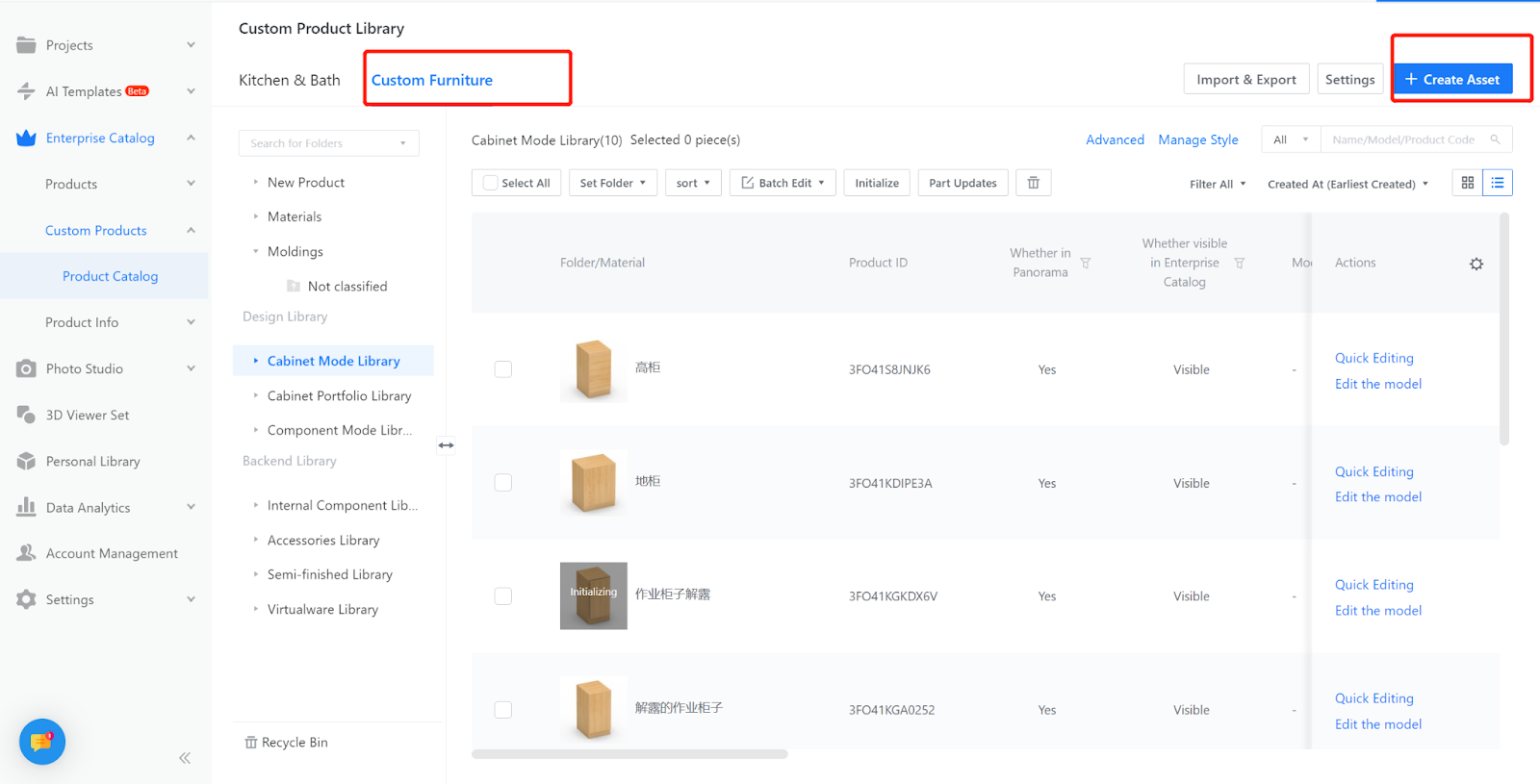Tick the checkbox for product 3FO41KDIPE3A
Viewport: 1540px width, 784px height.
click(503, 483)
